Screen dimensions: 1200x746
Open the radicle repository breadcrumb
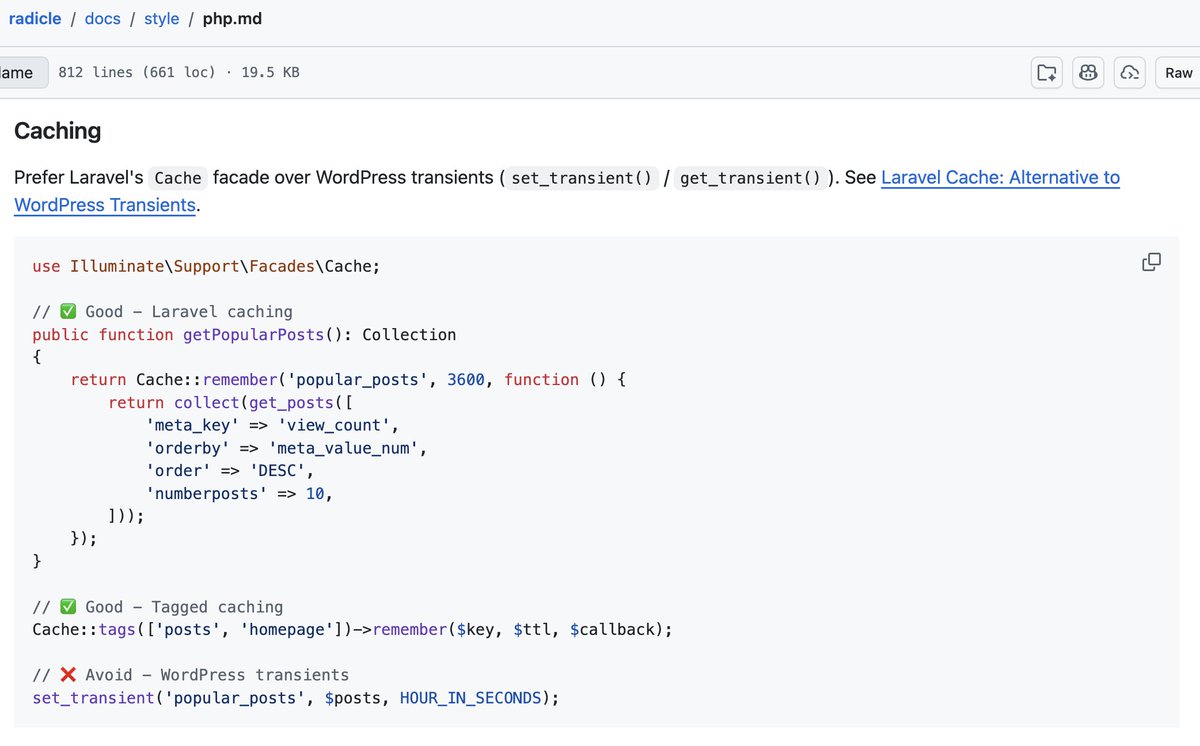point(35,18)
